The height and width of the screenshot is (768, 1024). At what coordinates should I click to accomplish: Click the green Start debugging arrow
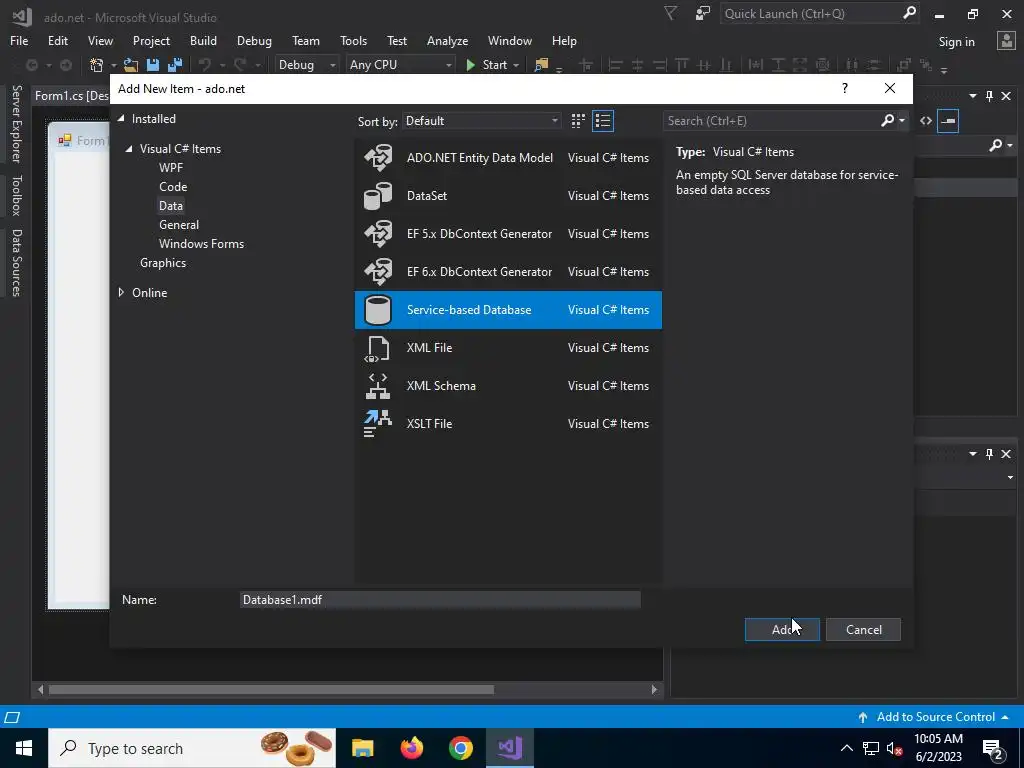[470, 65]
